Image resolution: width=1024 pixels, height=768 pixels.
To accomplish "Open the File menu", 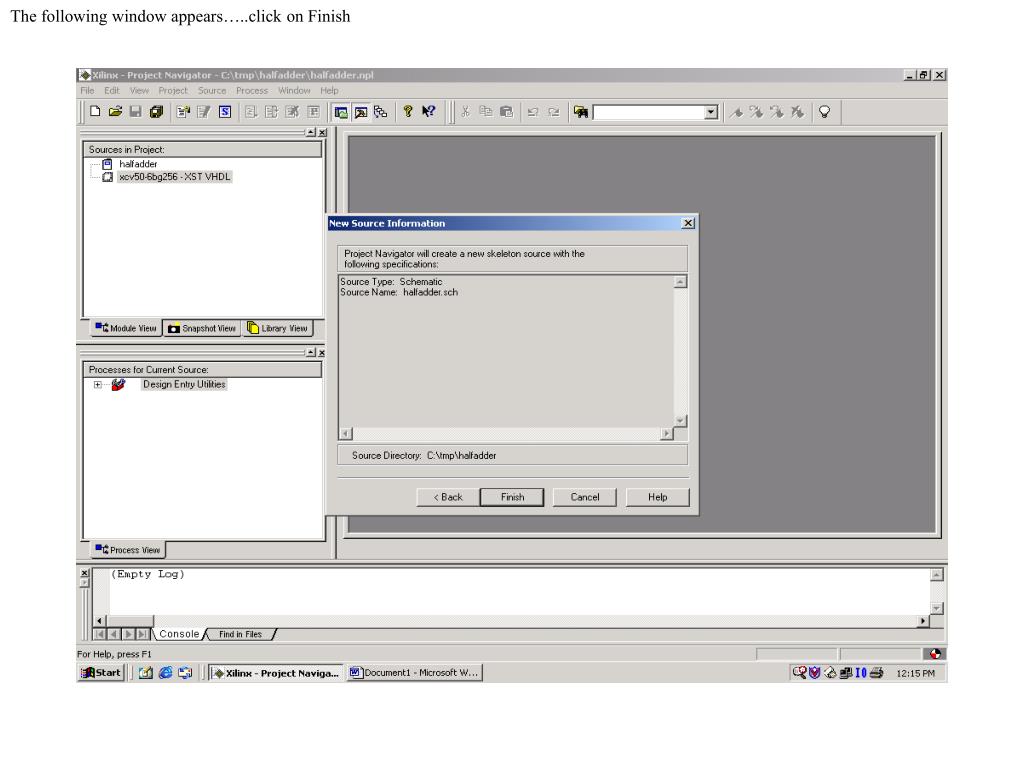I will click(x=88, y=91).
